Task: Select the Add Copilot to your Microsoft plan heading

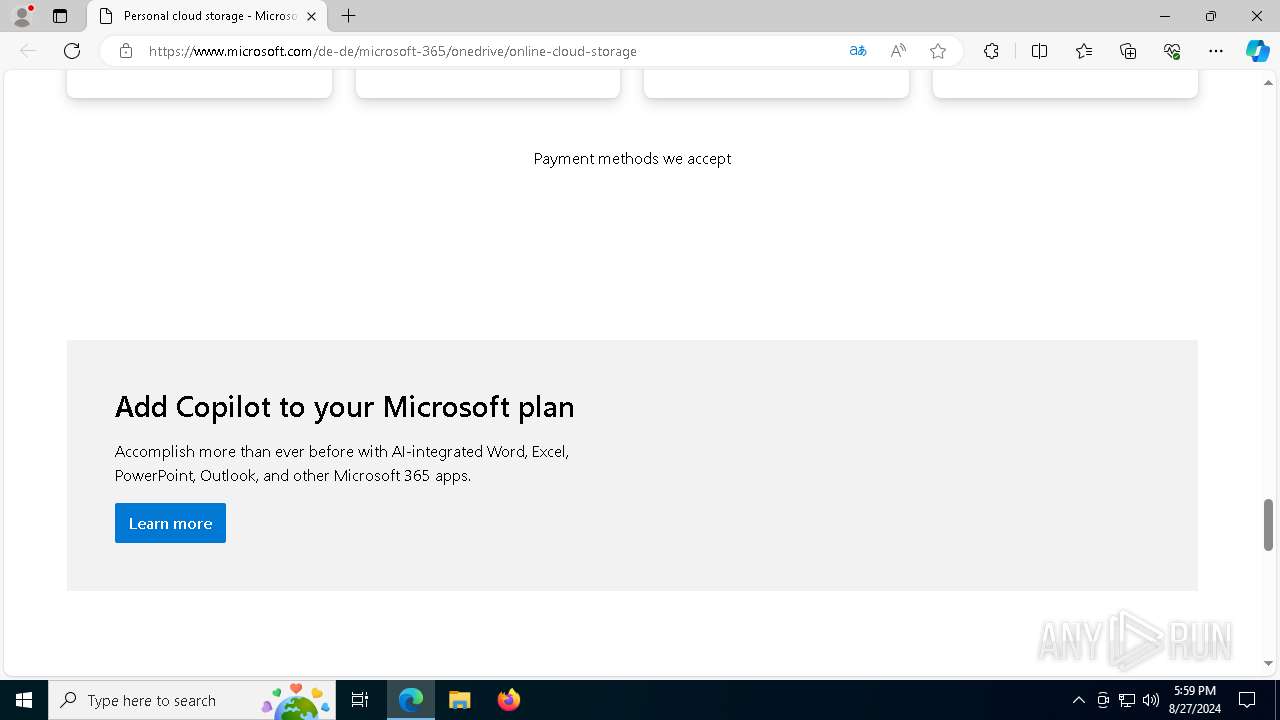Action: (x=345, y=407)
